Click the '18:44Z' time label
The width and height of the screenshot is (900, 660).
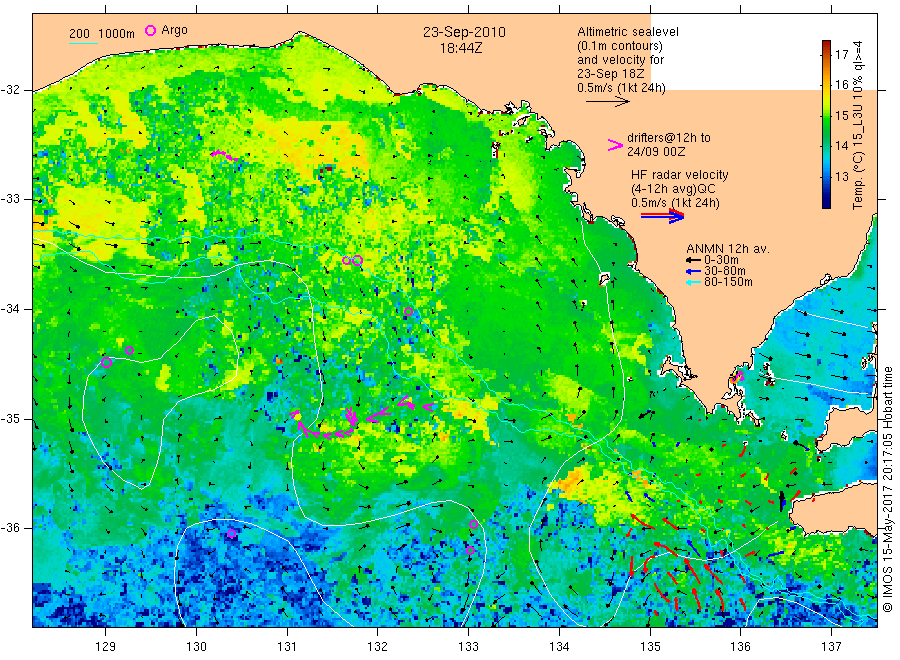click(x=461, y=48)
